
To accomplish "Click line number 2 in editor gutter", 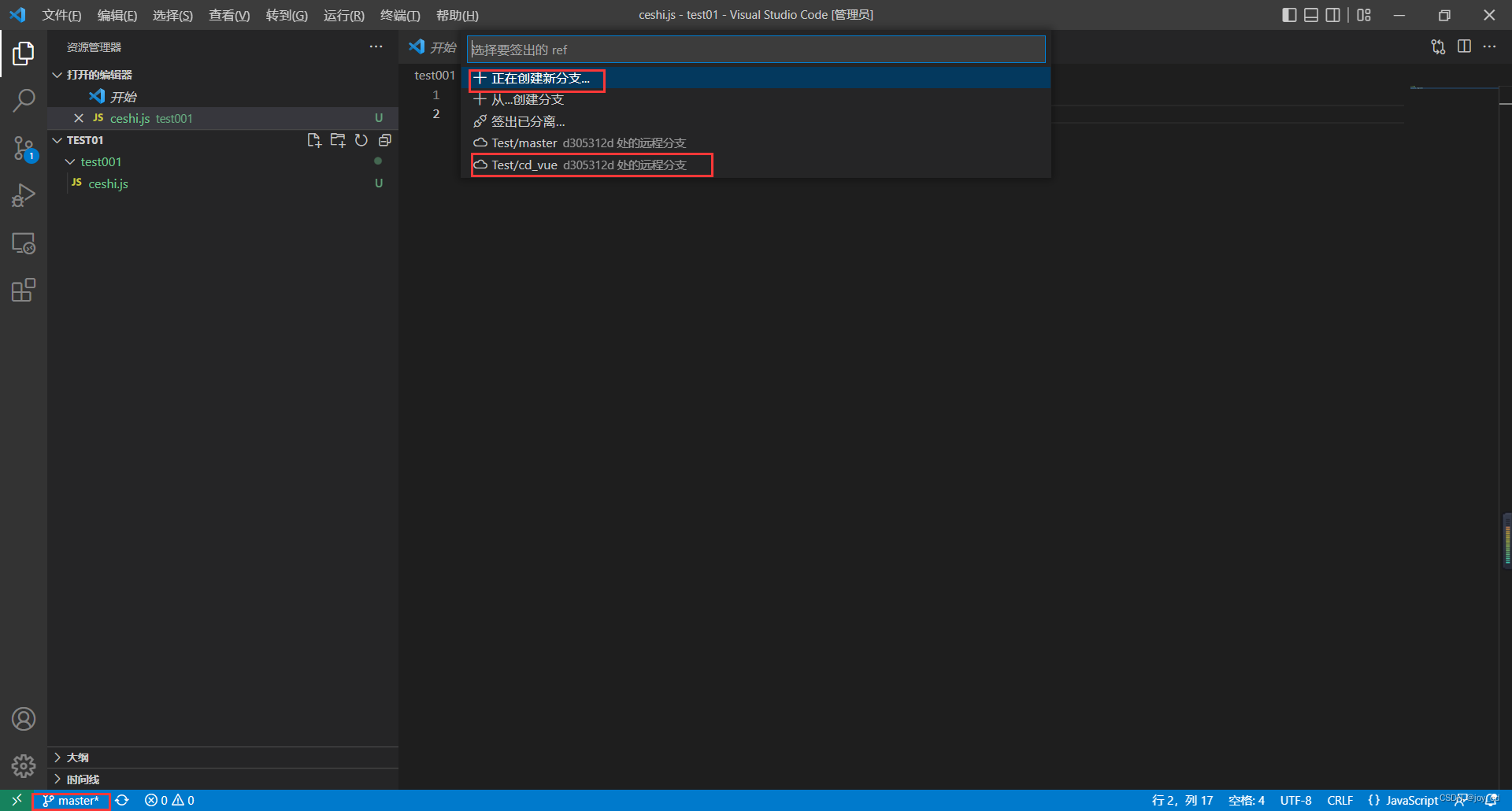I will (x=435, y=113).
